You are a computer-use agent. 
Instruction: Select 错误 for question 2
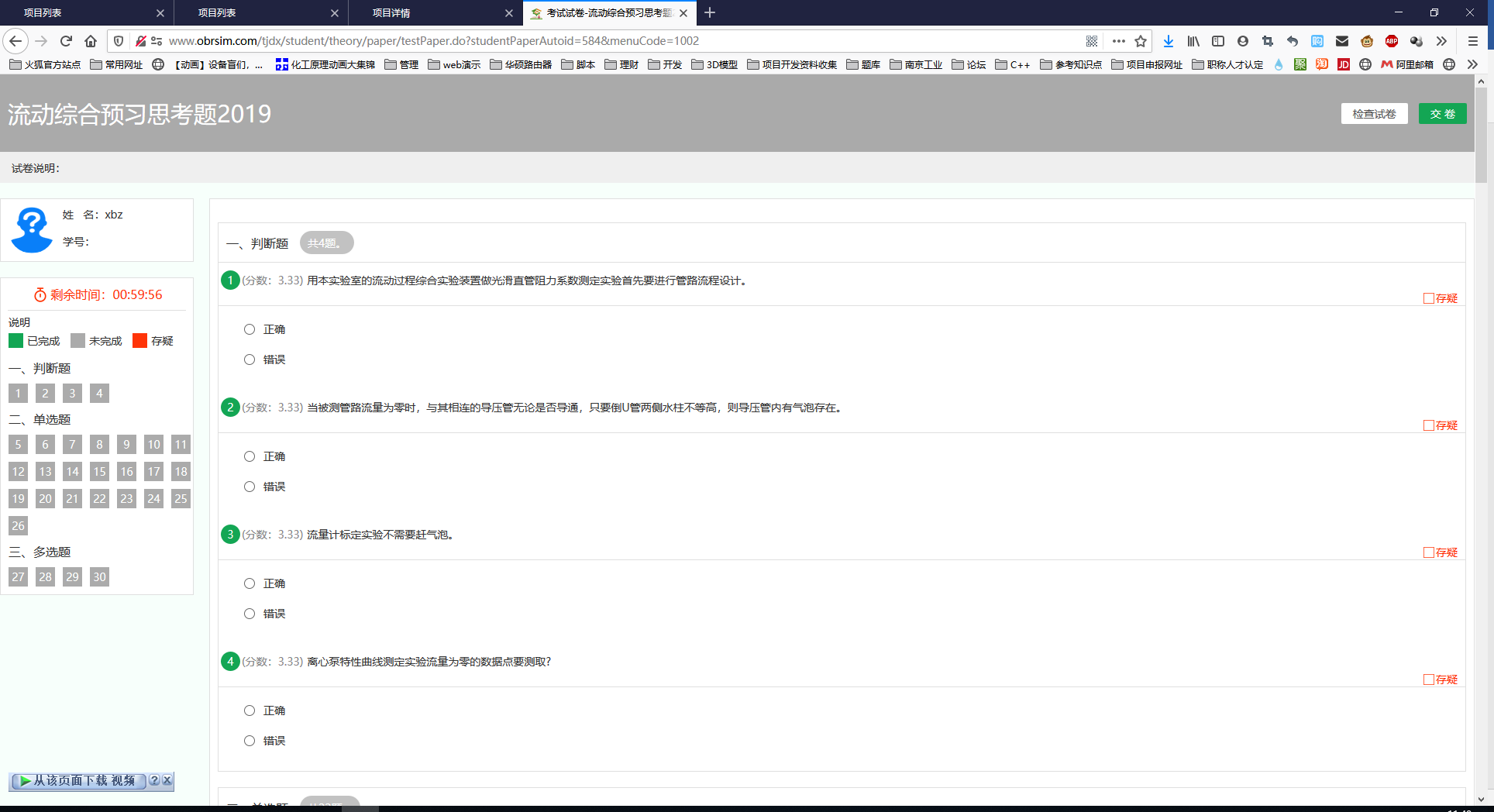(250, 487)
